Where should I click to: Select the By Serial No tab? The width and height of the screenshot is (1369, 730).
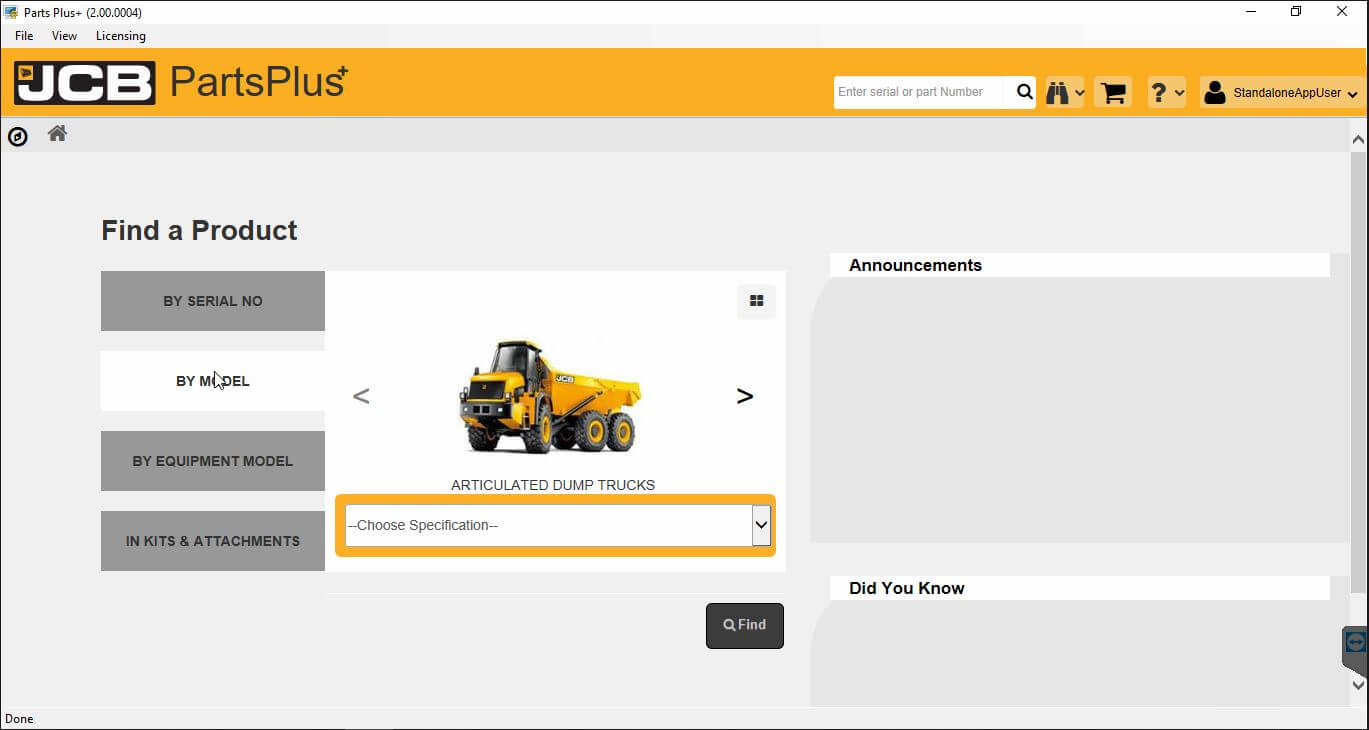213,301
